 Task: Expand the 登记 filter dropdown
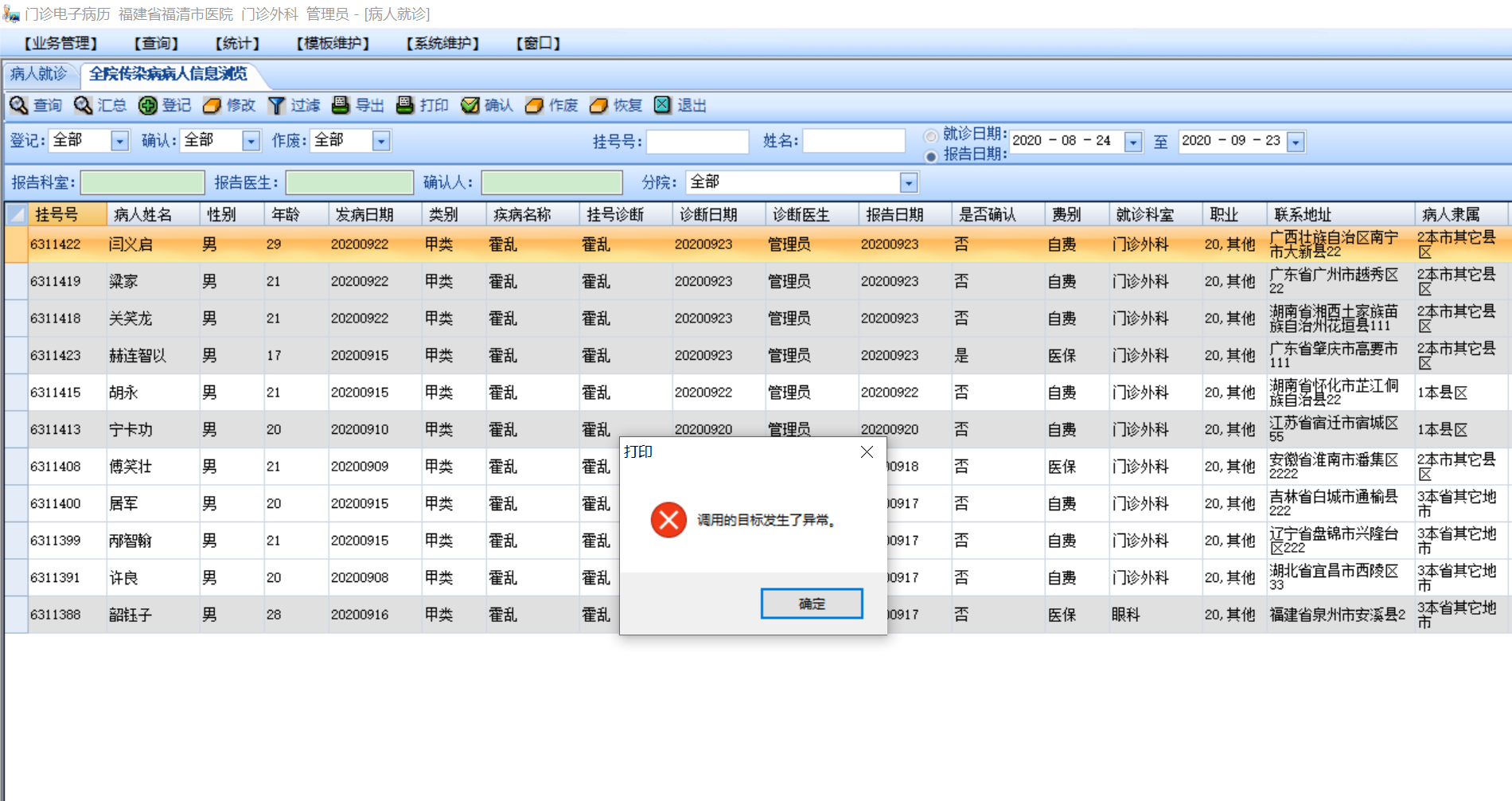[x=119, y=141]
